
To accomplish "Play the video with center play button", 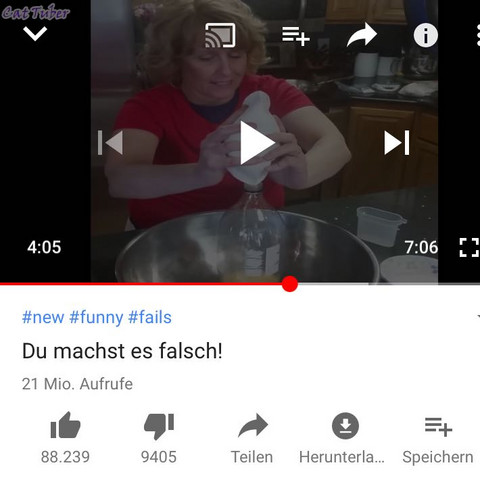I will (257, 143).
